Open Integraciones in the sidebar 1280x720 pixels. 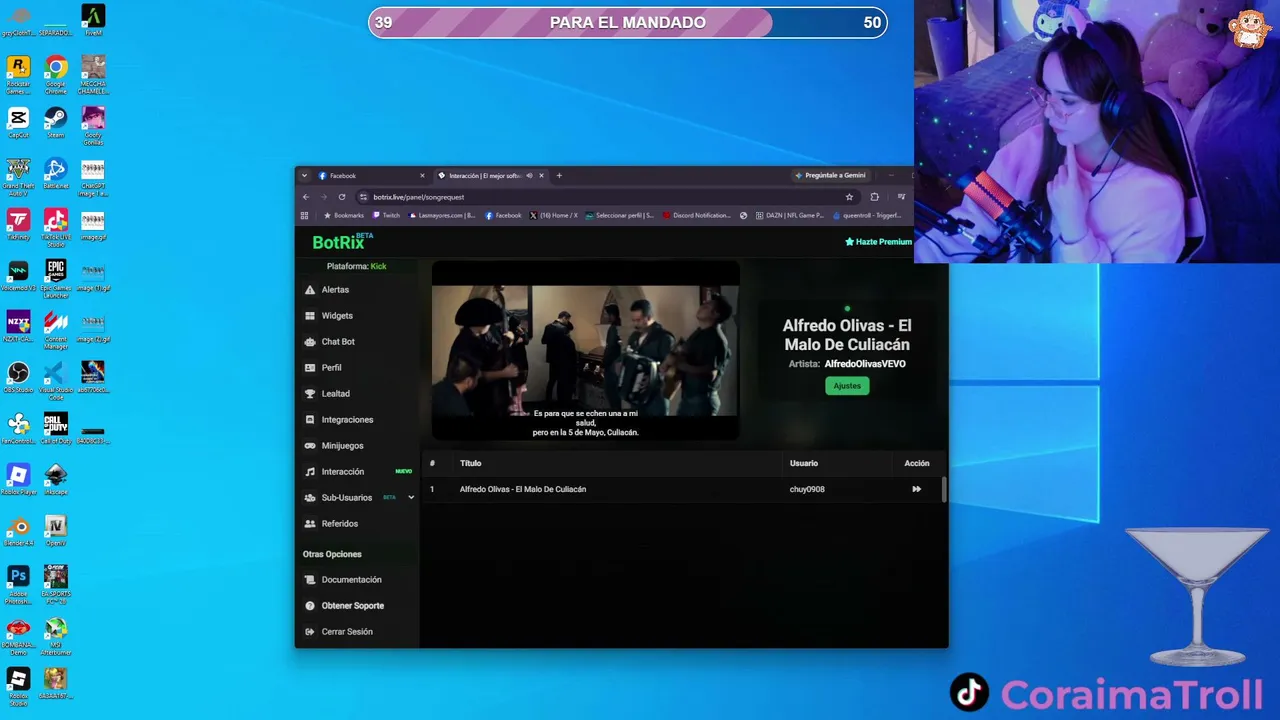click(347, 420)
